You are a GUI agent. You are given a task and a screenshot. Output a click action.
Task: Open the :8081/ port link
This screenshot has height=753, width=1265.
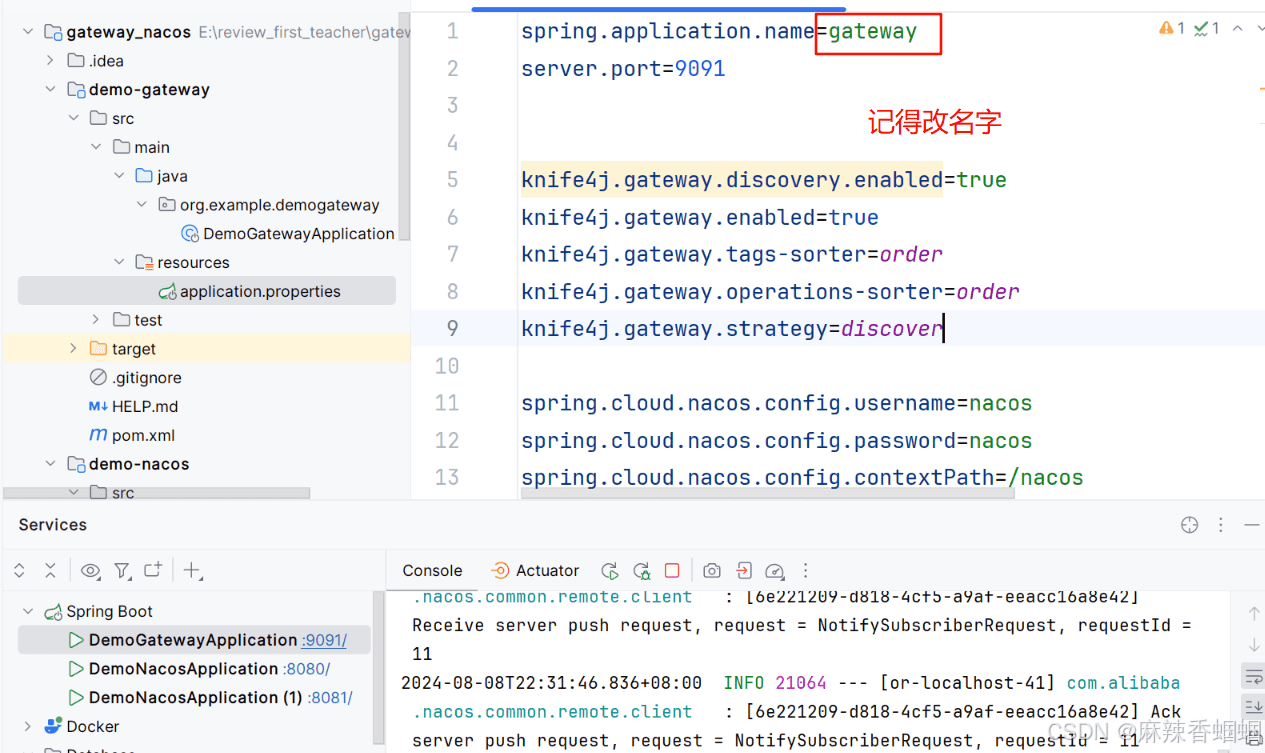point(331,698)
